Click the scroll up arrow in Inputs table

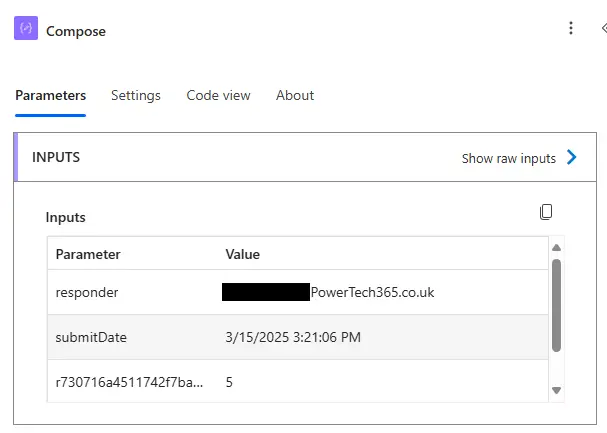tap(557, 247)
